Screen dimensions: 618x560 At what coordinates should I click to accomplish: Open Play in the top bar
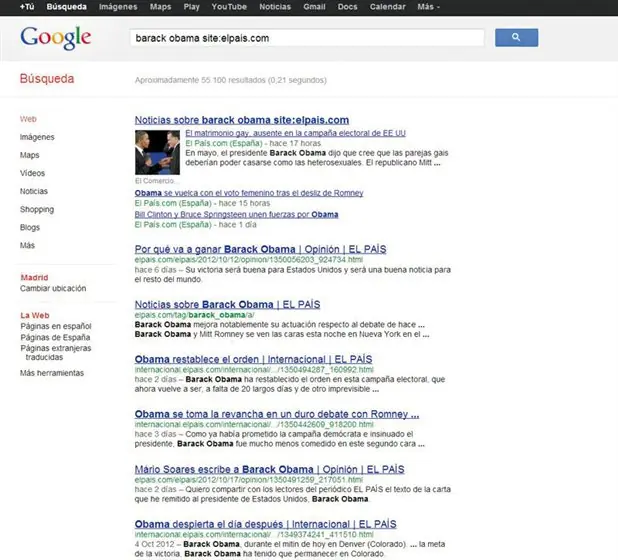(192, 7)
